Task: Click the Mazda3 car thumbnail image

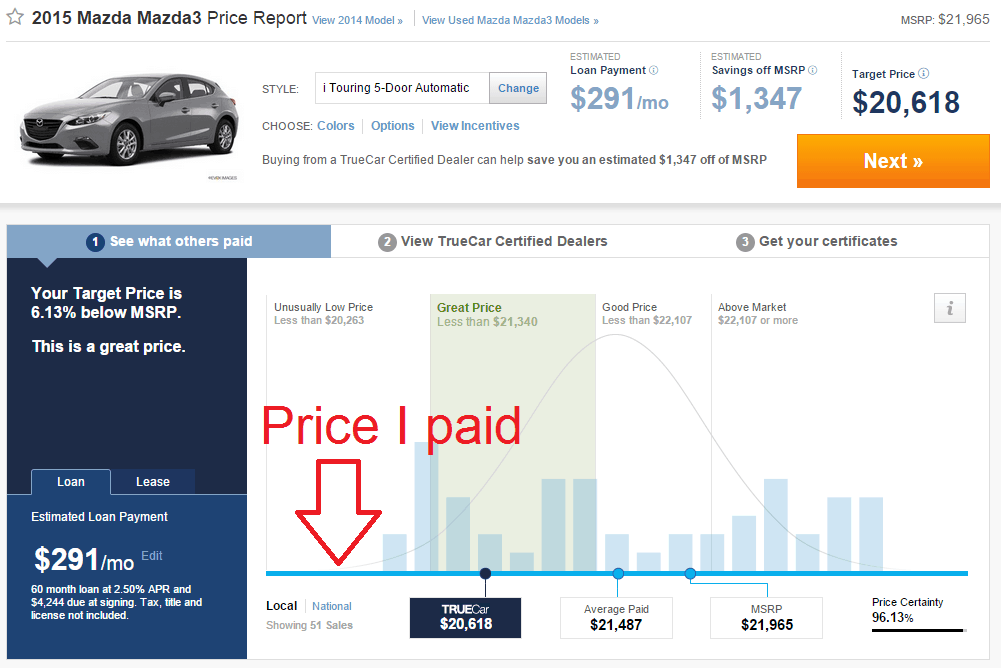Action: click(130, 121)
